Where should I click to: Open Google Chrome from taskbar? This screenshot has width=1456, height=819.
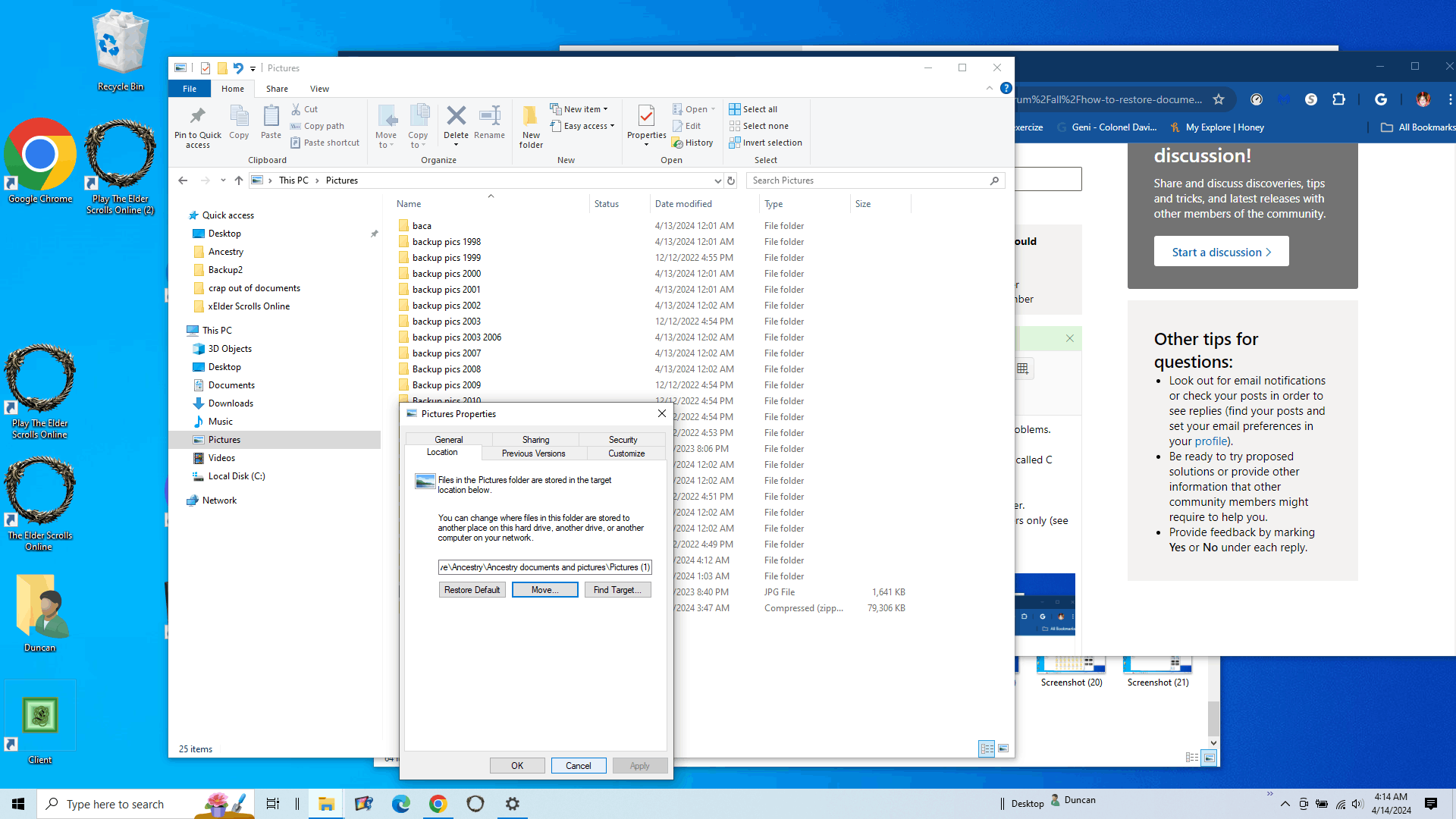438,804
